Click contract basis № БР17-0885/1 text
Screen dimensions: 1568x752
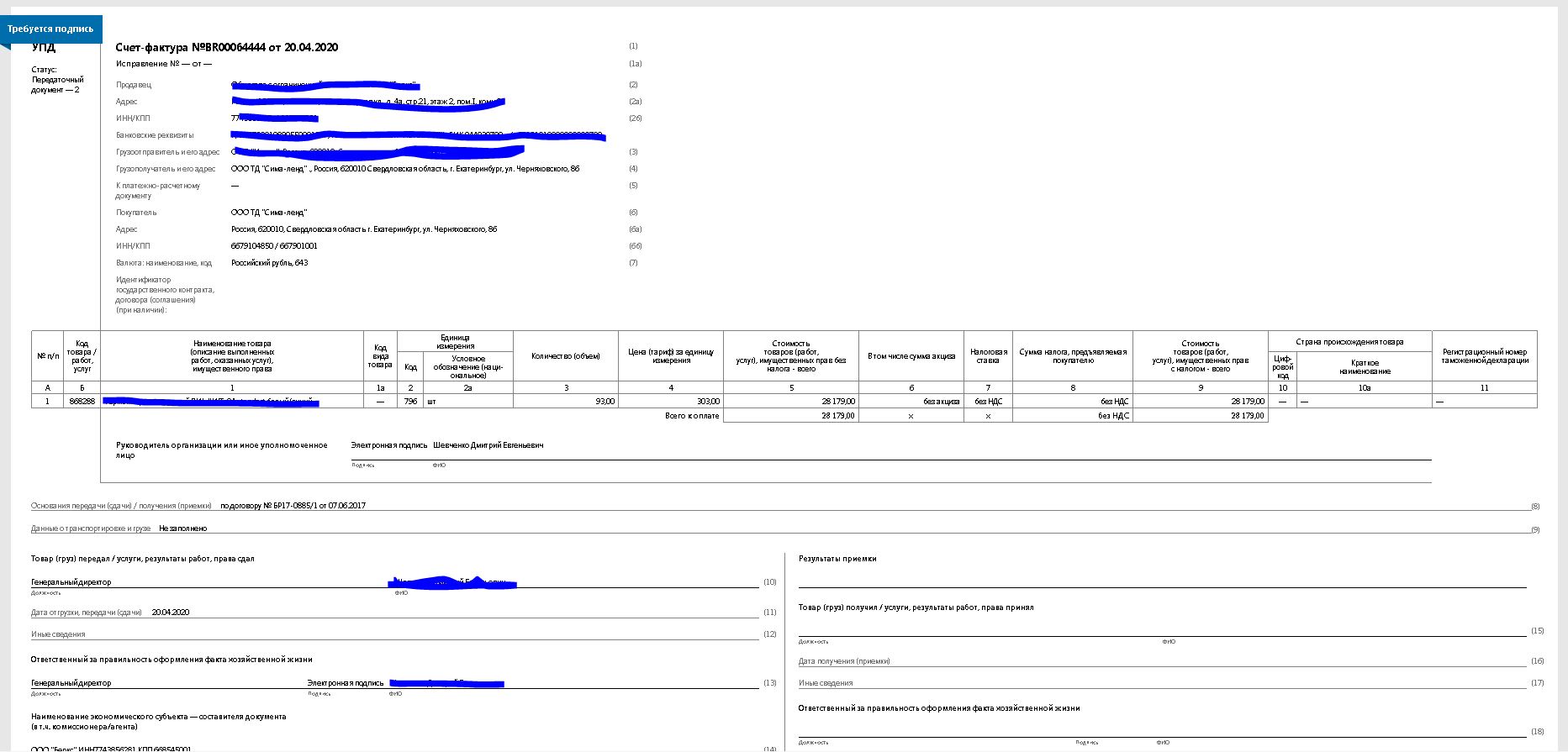[293, 506]
